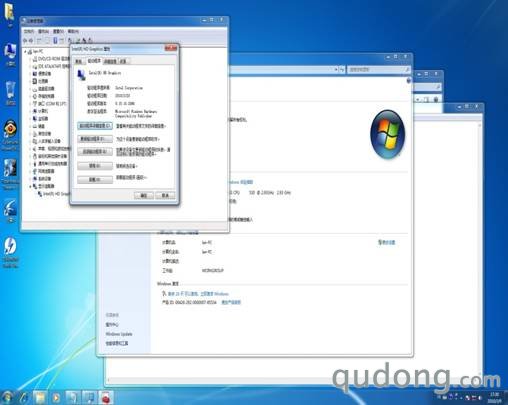The width and height of the screenshot is (508, 405).
Task: Open the Windows Start menu orb
Action: coord(7,397)
